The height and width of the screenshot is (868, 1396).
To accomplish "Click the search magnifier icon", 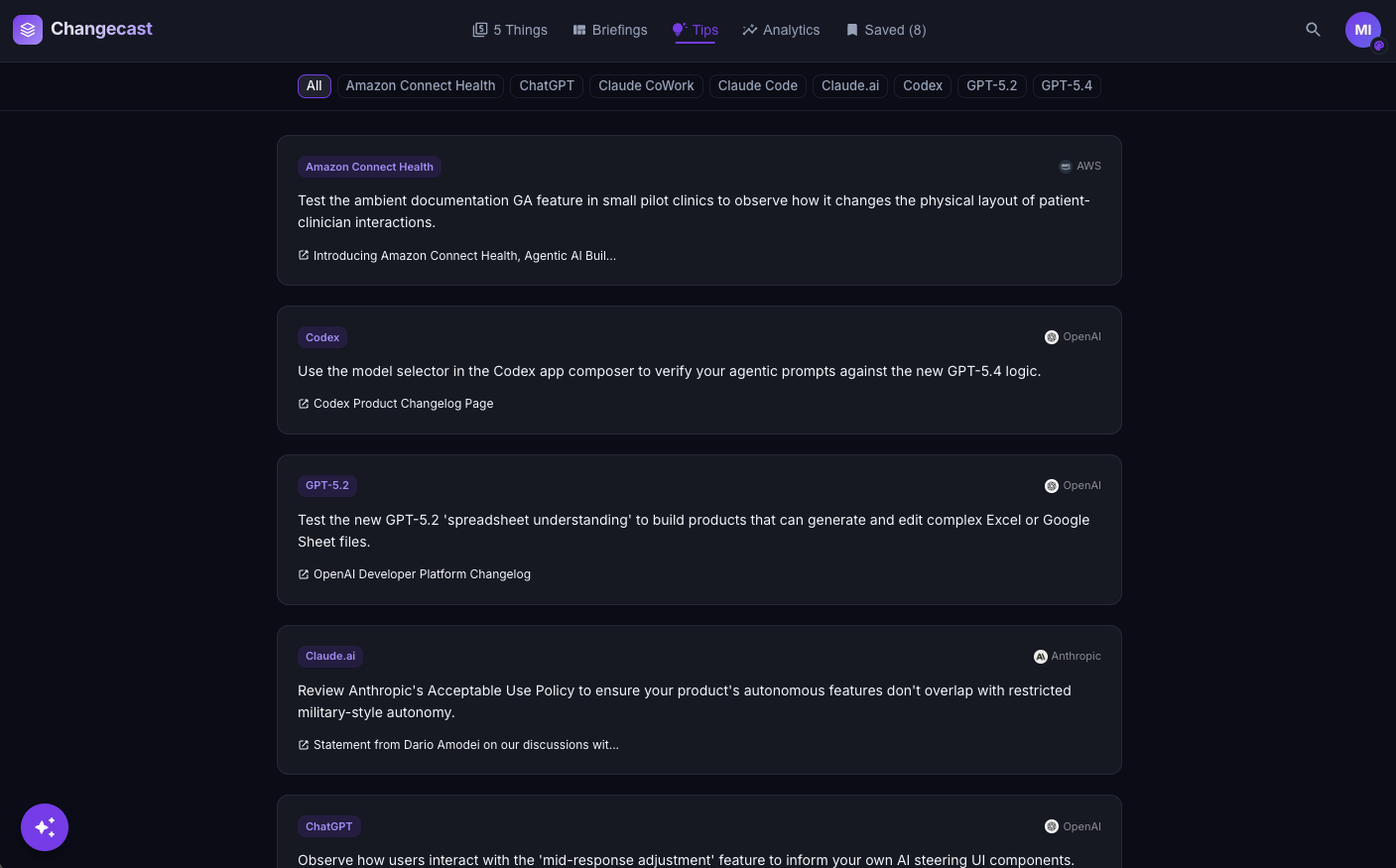I will [1313, 30].
